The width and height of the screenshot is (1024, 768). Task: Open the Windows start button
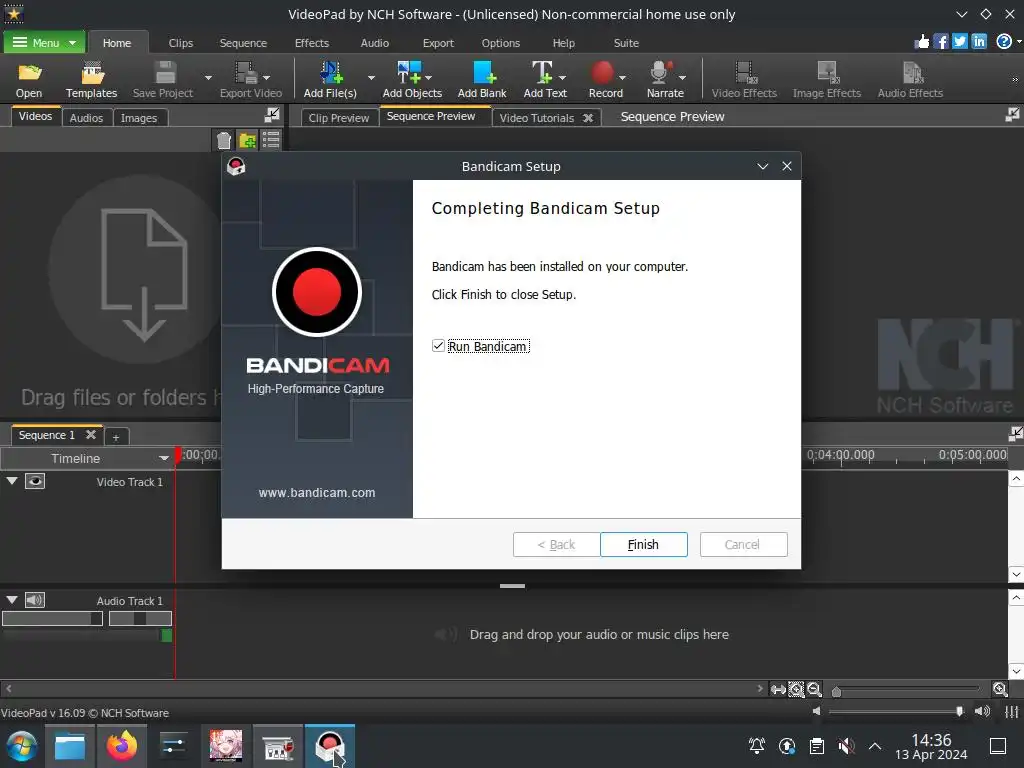click(22, 746)
